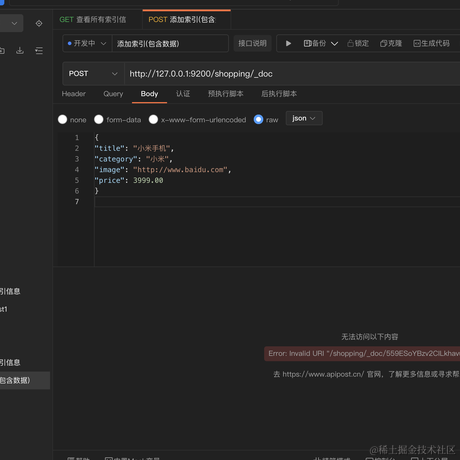The width and height of the screenshot is (460, 460).
Task: Click the Invalid URI error message
Action: coord(362,354)
